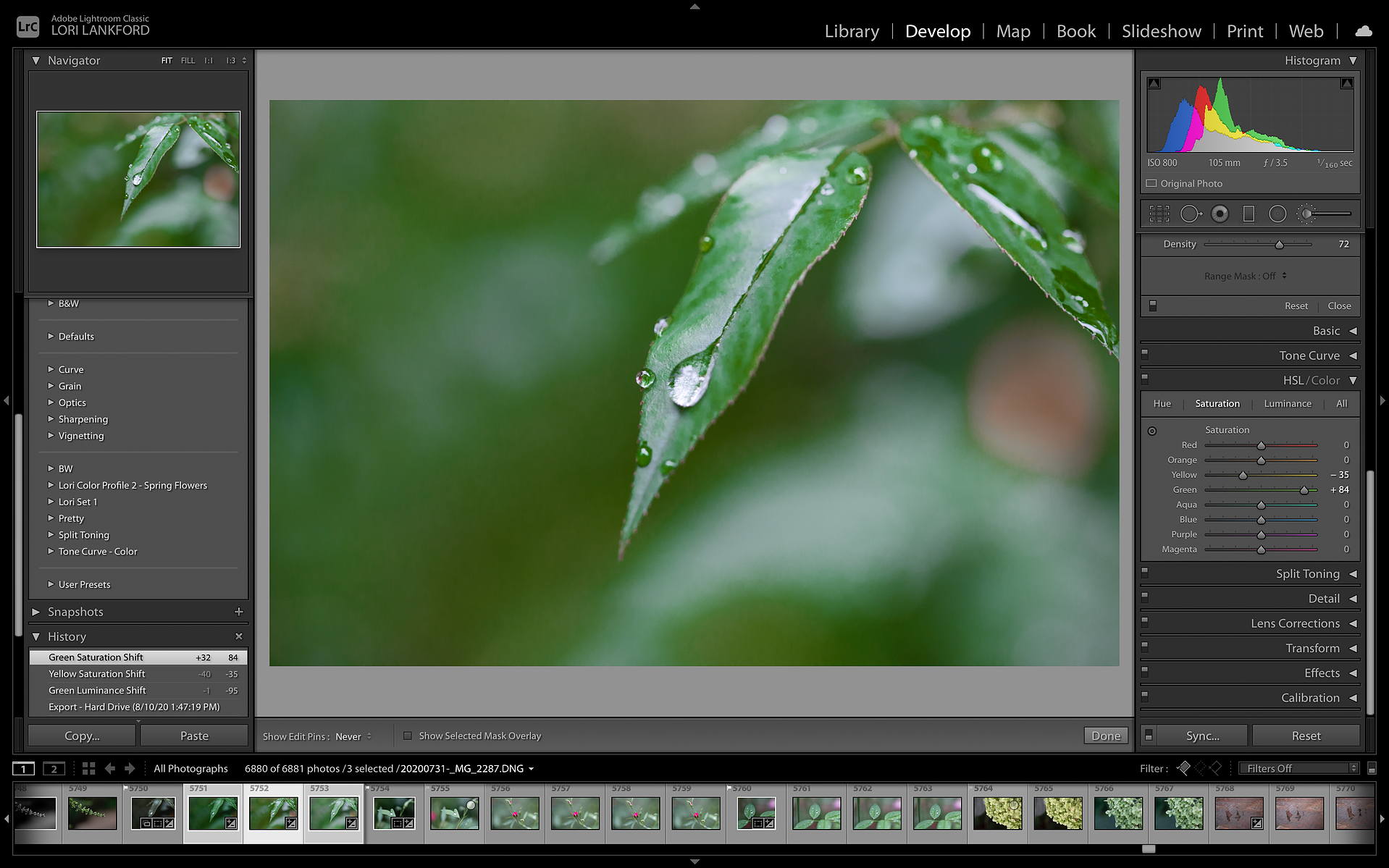Toggle highlight clipping indicator in histogram
The height and width of the screenshot is (868, 1389).
click(1347, 83)
